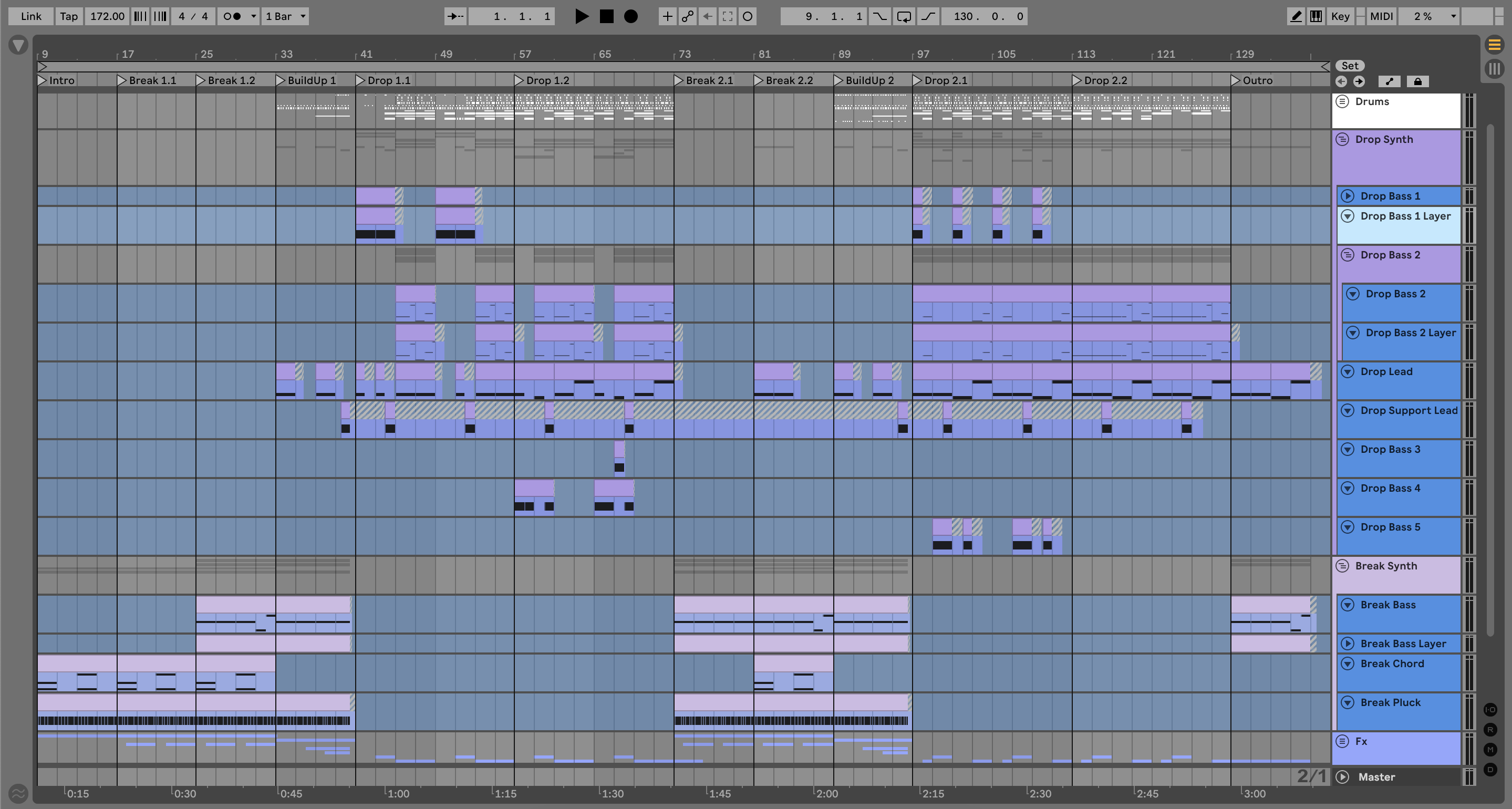Jump to the Outro locator
Screen dimensions: 1512x809
[1236, 80]
